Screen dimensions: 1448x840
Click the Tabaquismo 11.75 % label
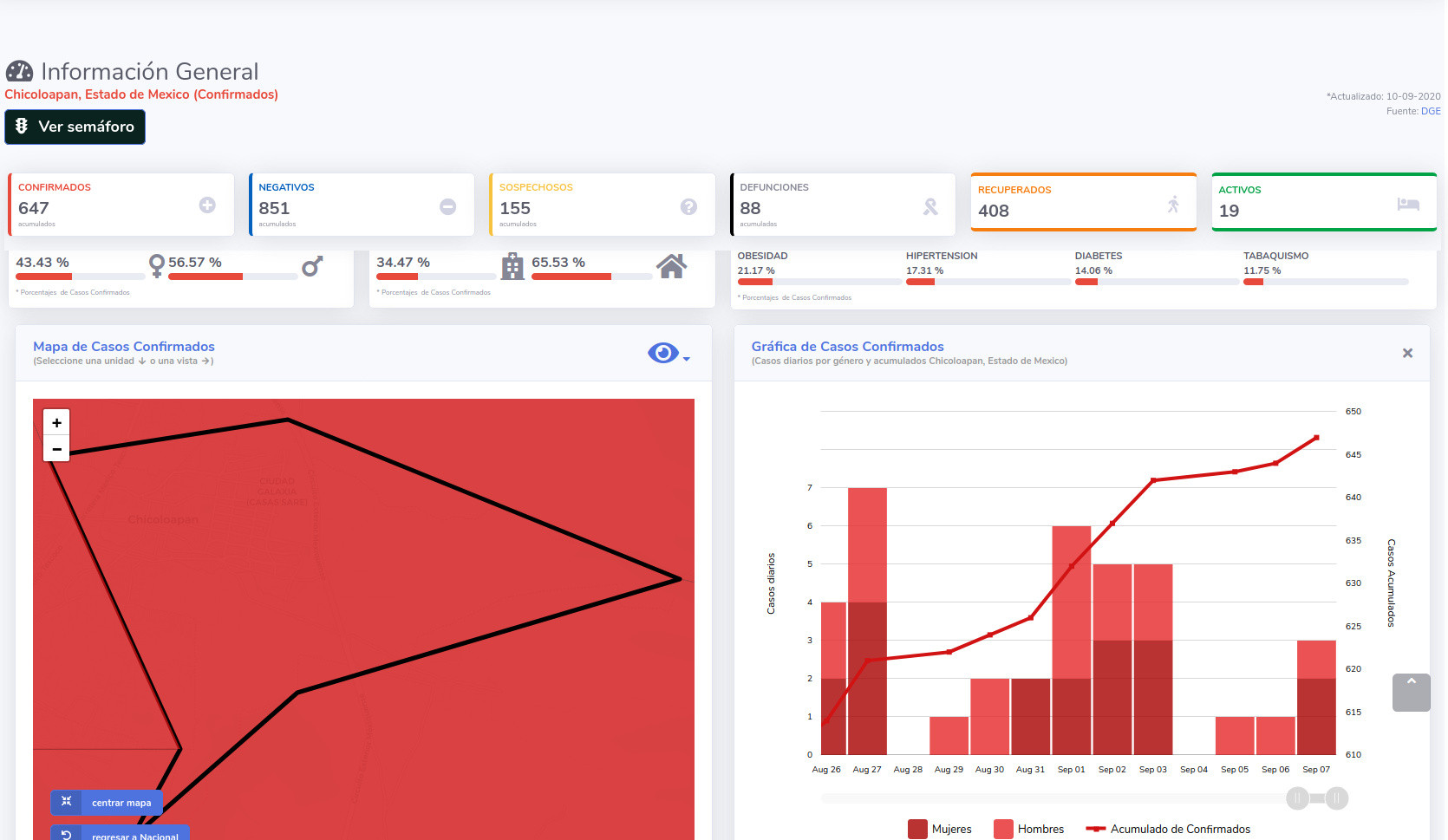coord(1275,263)
